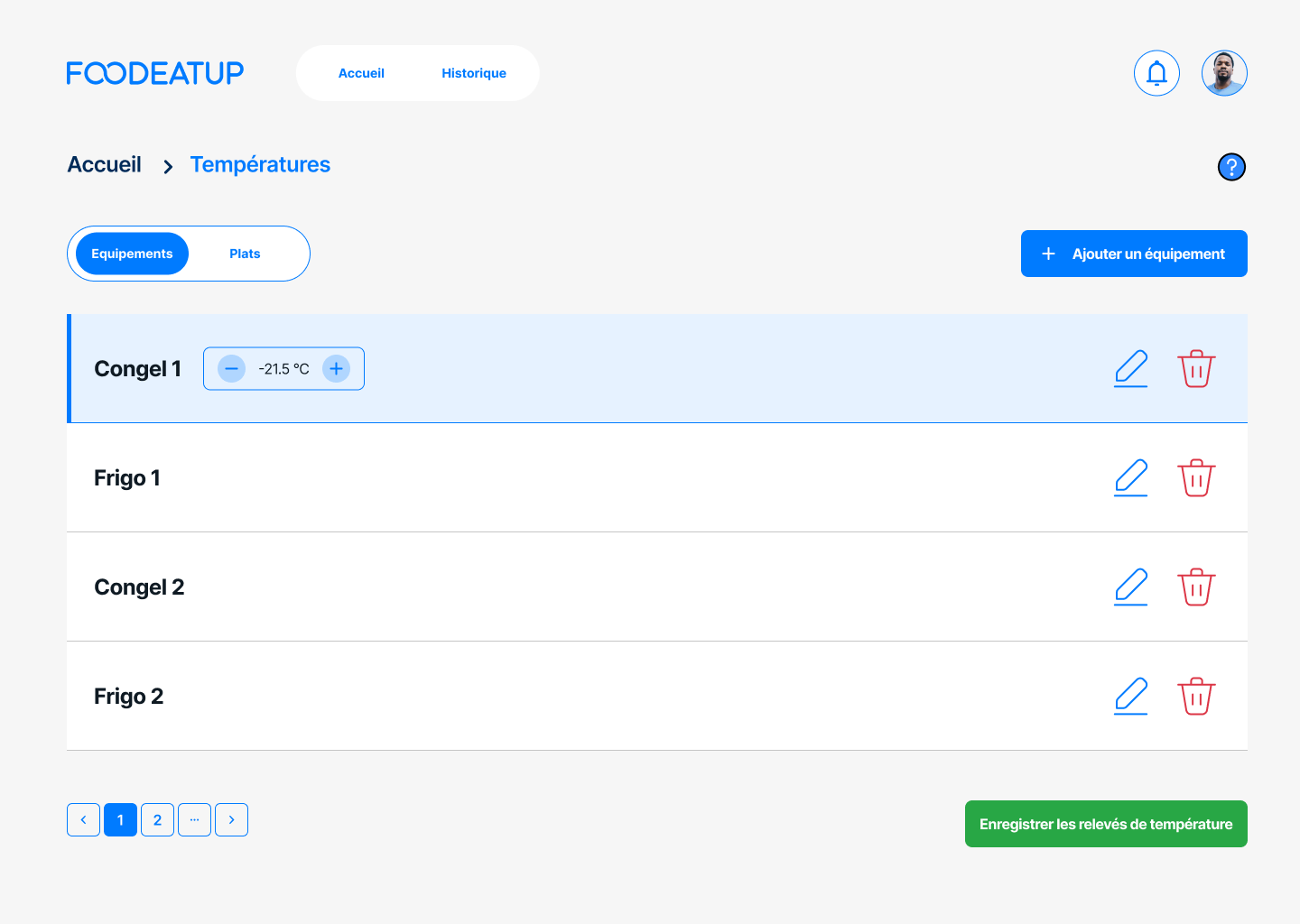Go to previous page arrow
This screenshot has width=1300, height=924.
(83, 820)
